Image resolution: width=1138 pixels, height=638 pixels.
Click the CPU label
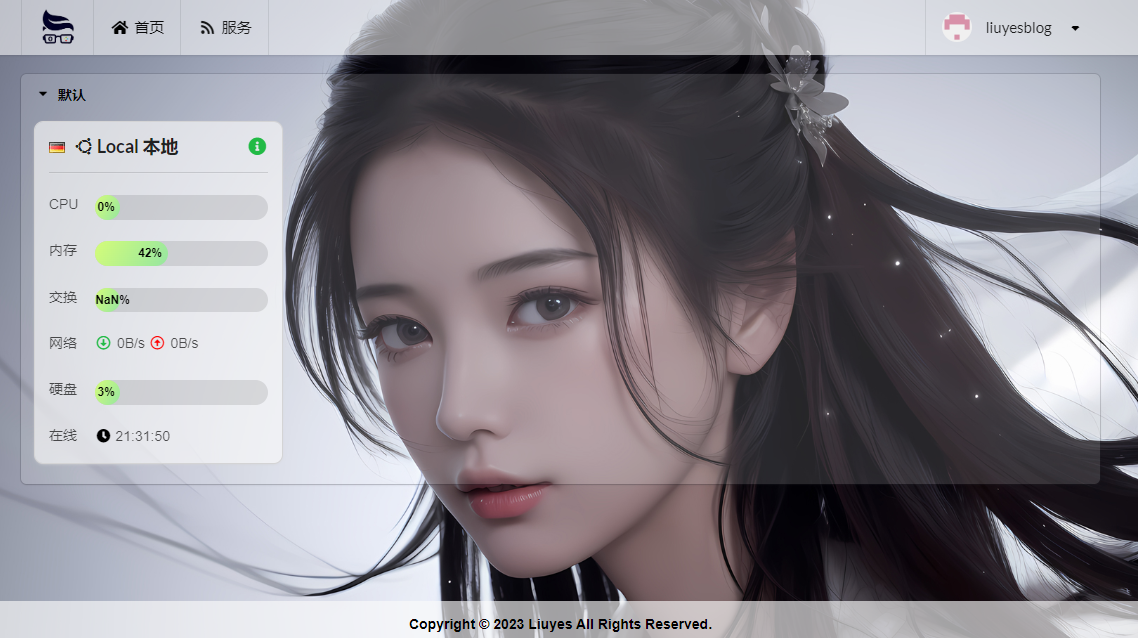(63, 205)
